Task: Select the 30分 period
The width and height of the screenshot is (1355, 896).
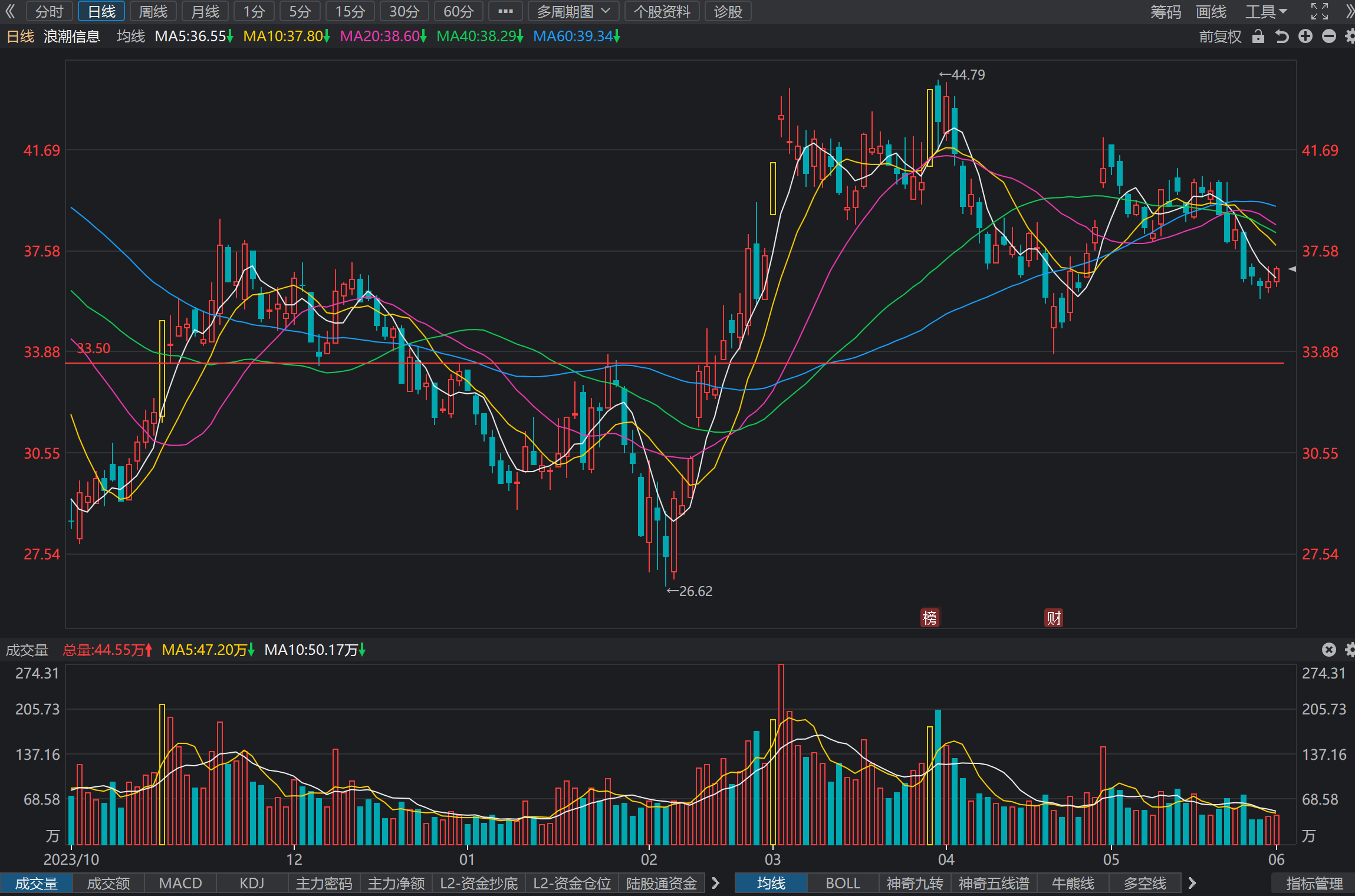Action: (404, 11)
